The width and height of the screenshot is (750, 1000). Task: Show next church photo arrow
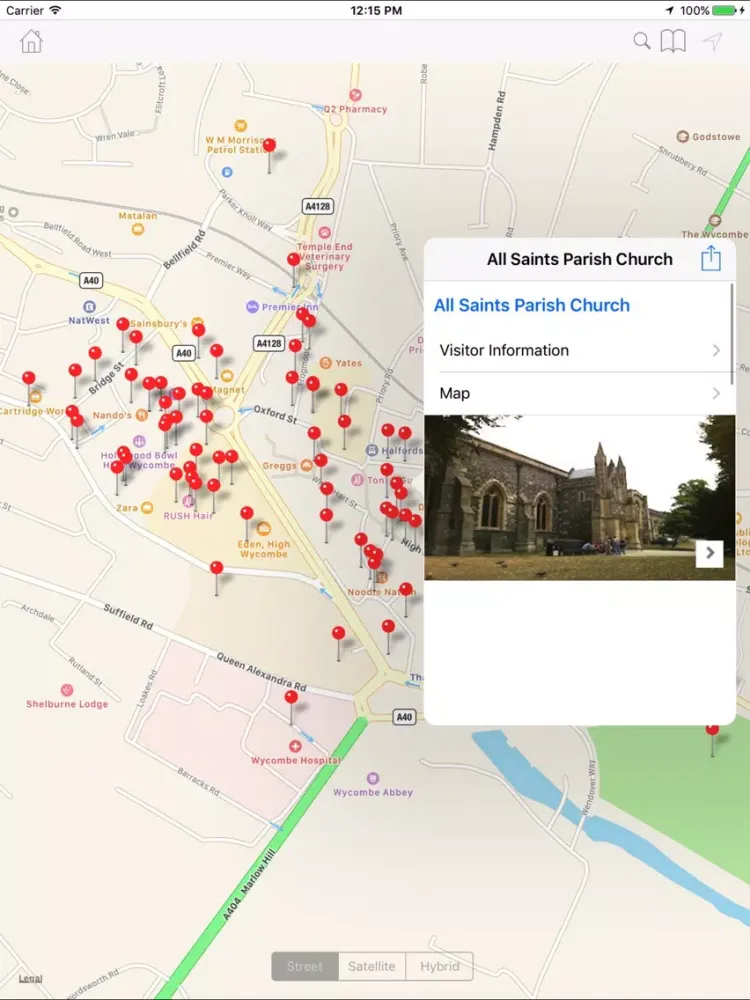tap(709, 553)
